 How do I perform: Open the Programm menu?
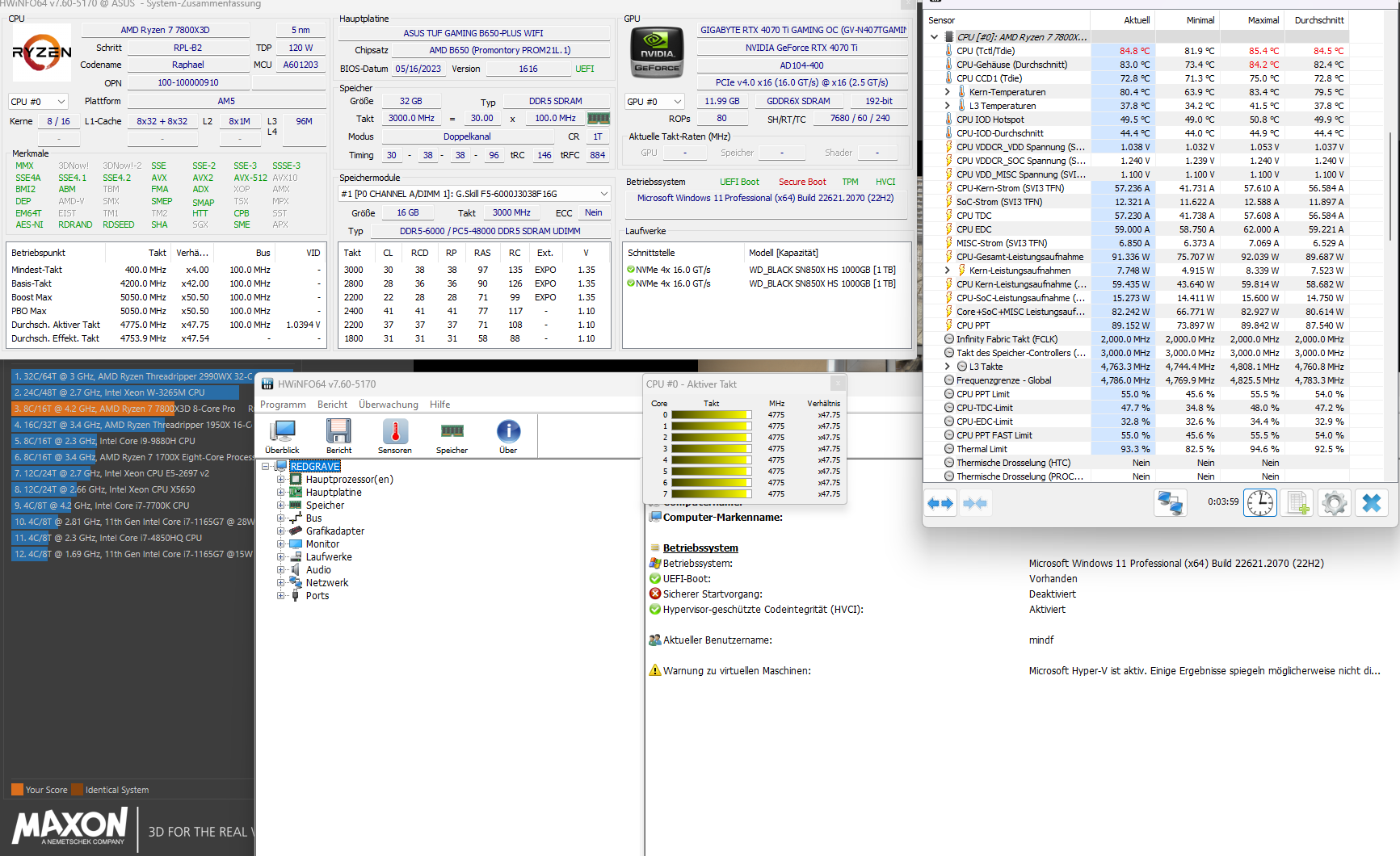tap(283, 405)
